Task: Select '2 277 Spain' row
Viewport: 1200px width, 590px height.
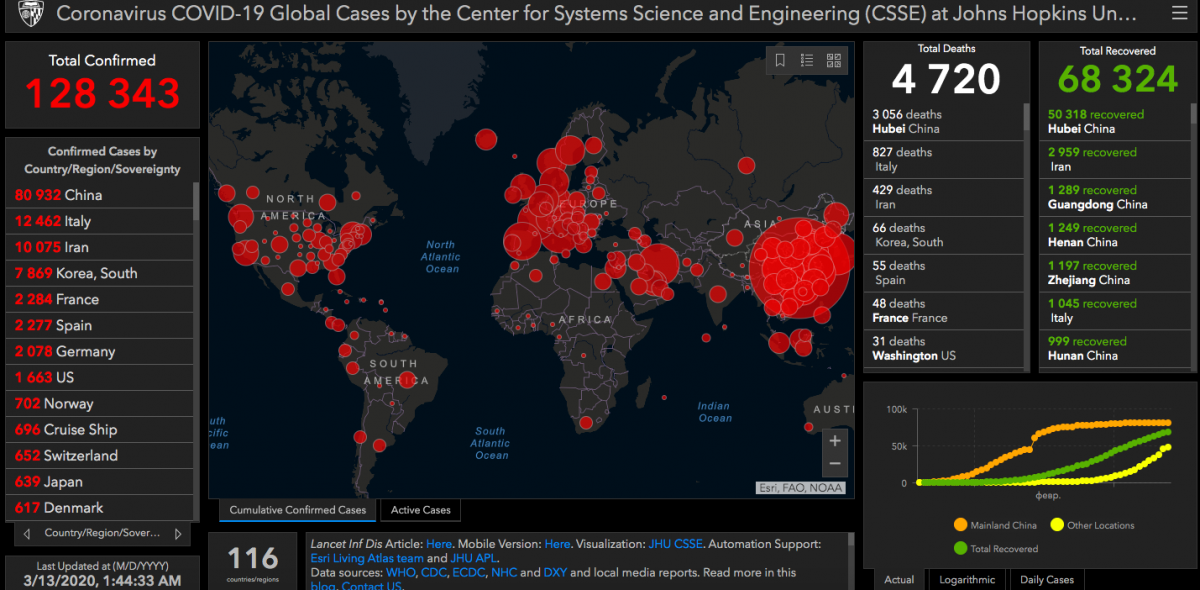Action: point(99,325)
